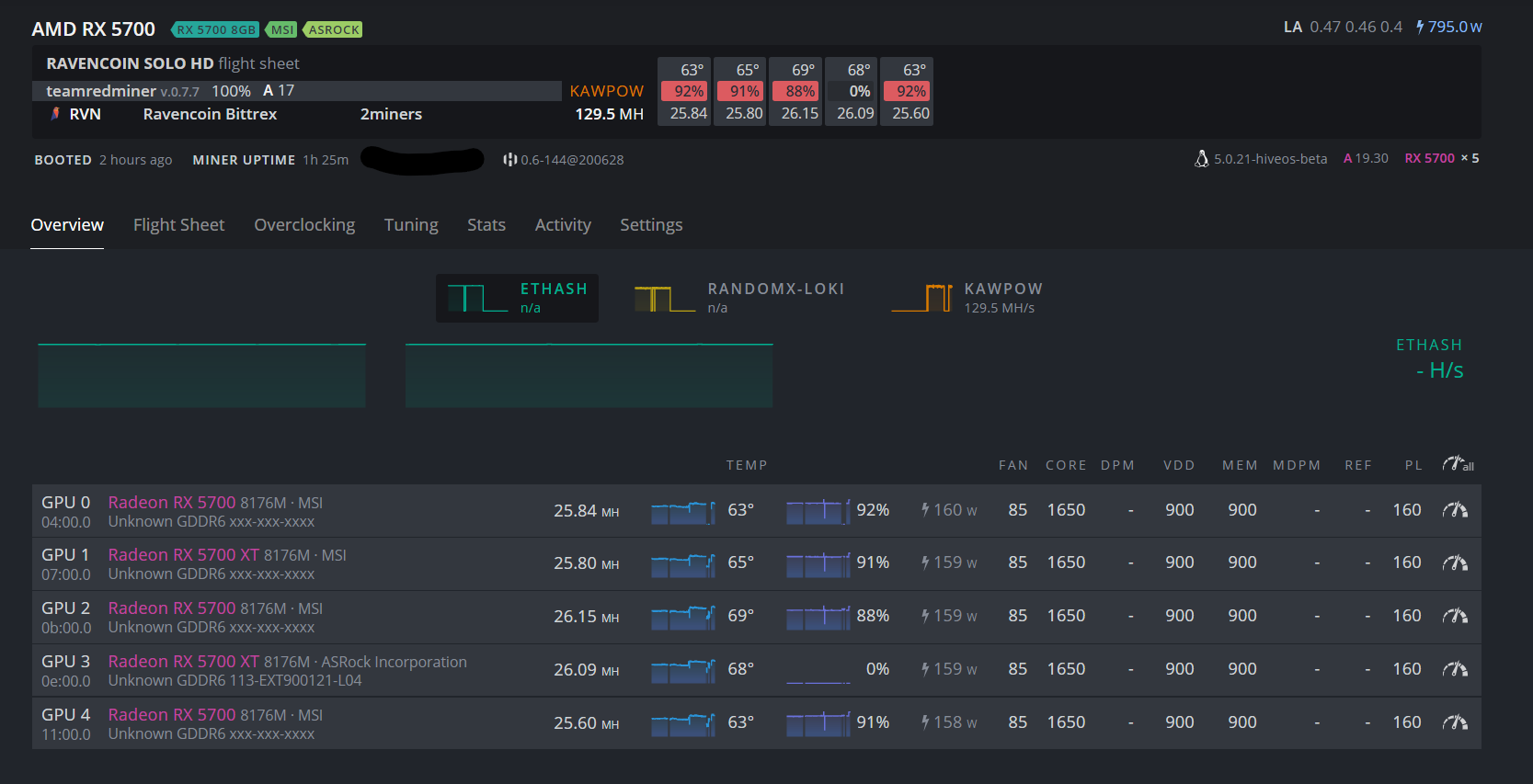Open the Settings tab
1533x784 pixels.
tap(651, 225)
